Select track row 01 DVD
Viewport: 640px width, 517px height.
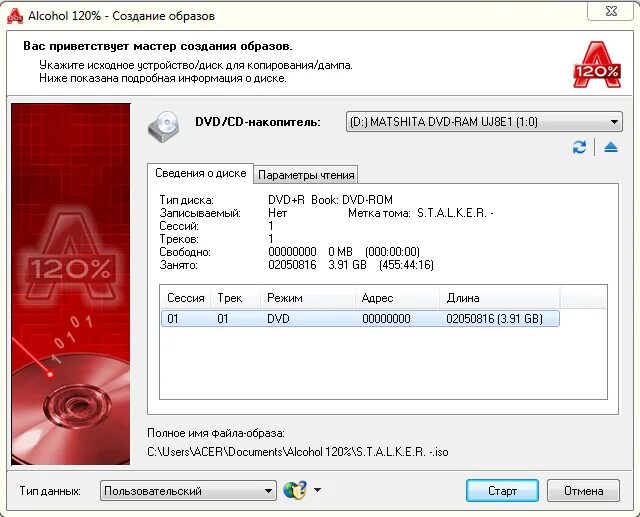click(360, 318)
